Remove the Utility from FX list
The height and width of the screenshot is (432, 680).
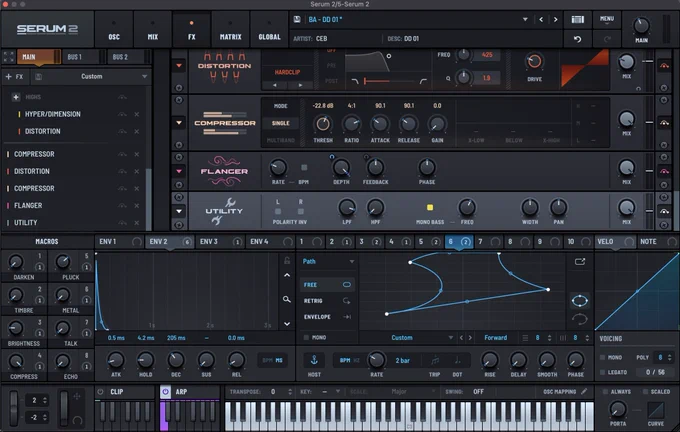click(x=137, y=223)
